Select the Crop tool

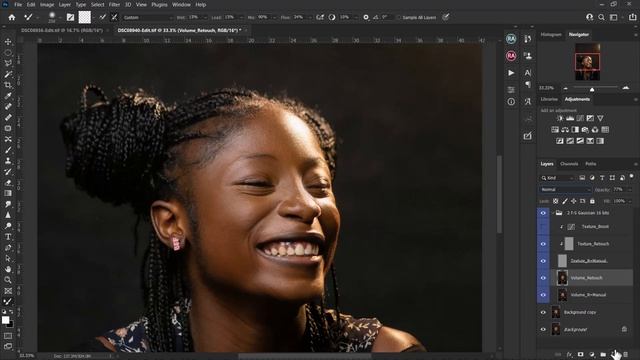(x=8, y=85)
